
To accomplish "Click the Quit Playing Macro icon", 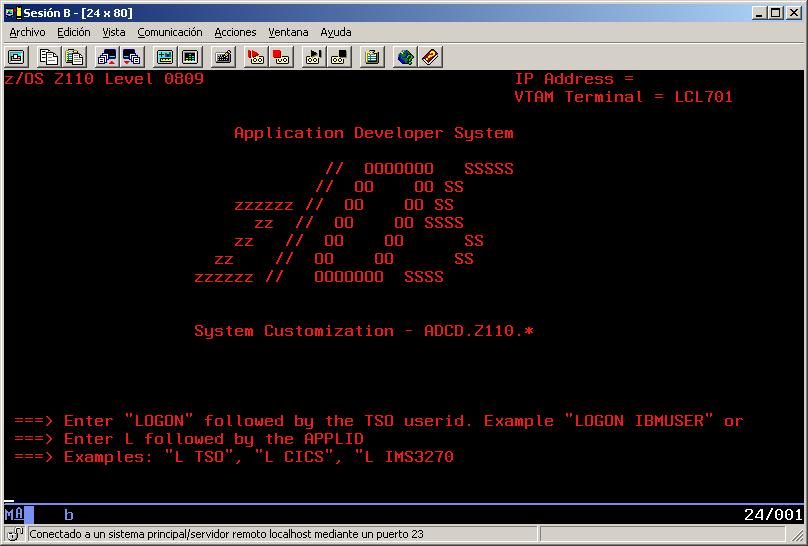I will tap(339, 57).
